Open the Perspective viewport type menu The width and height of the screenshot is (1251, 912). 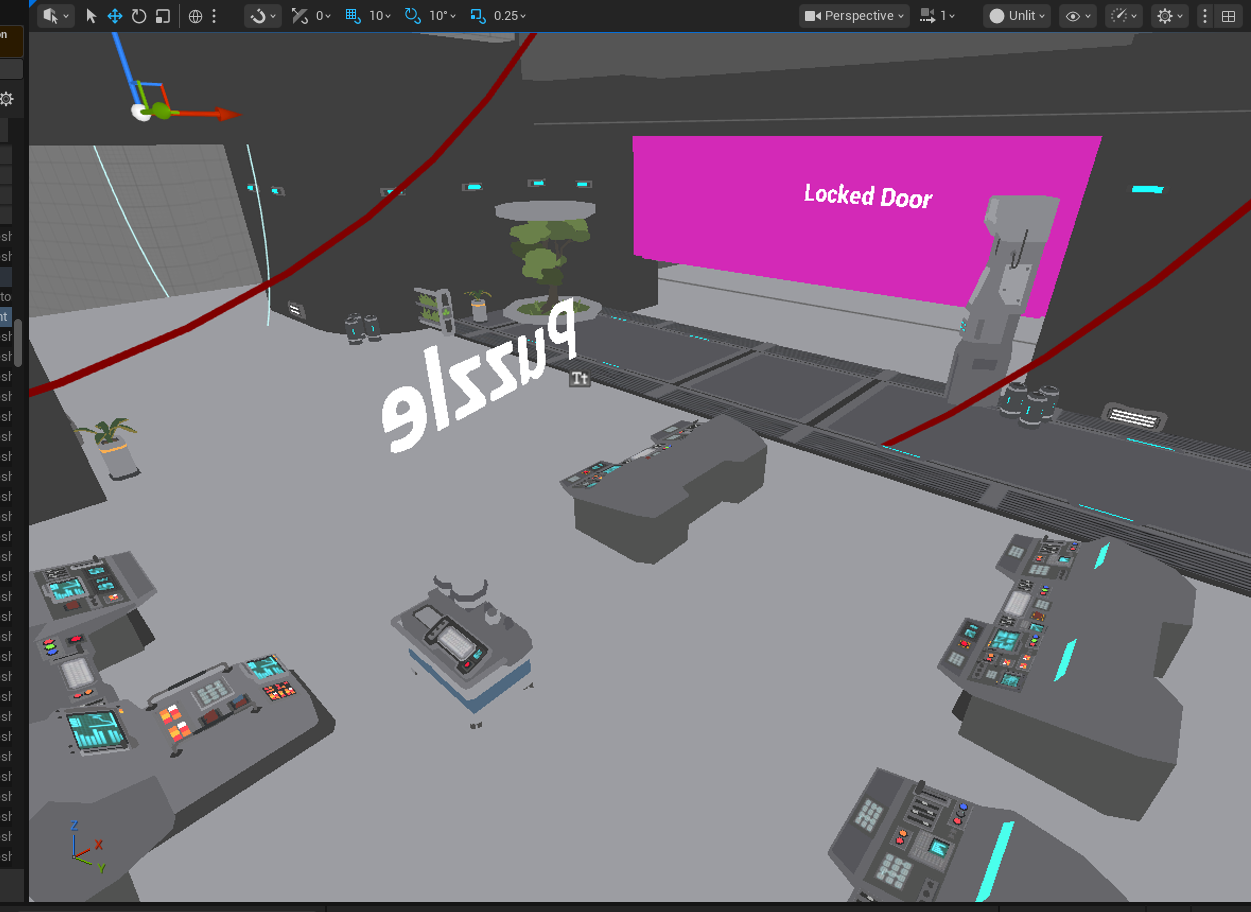[x=854, y=16]
